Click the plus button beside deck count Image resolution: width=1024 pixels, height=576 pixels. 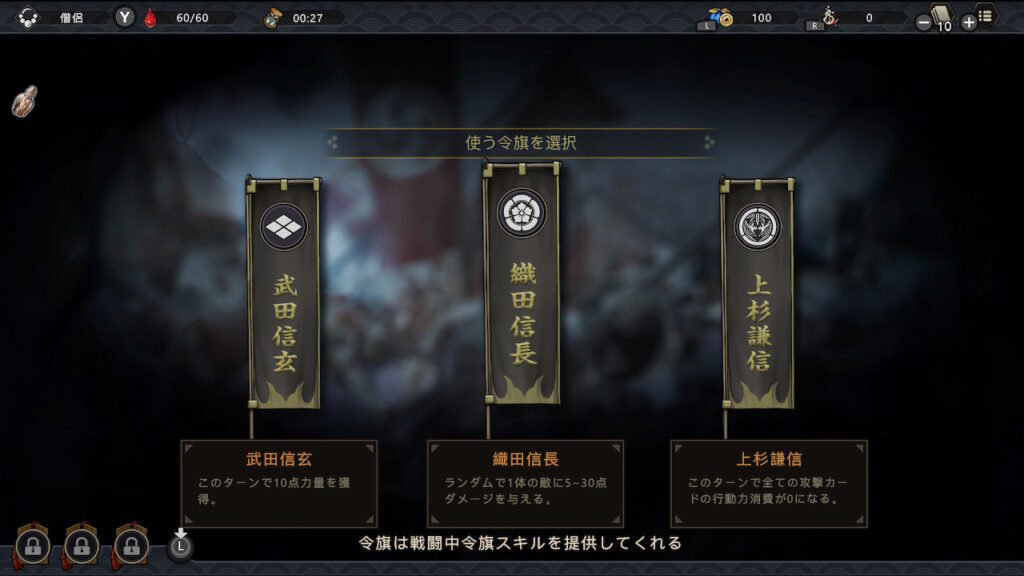click(x=968, y=23)
